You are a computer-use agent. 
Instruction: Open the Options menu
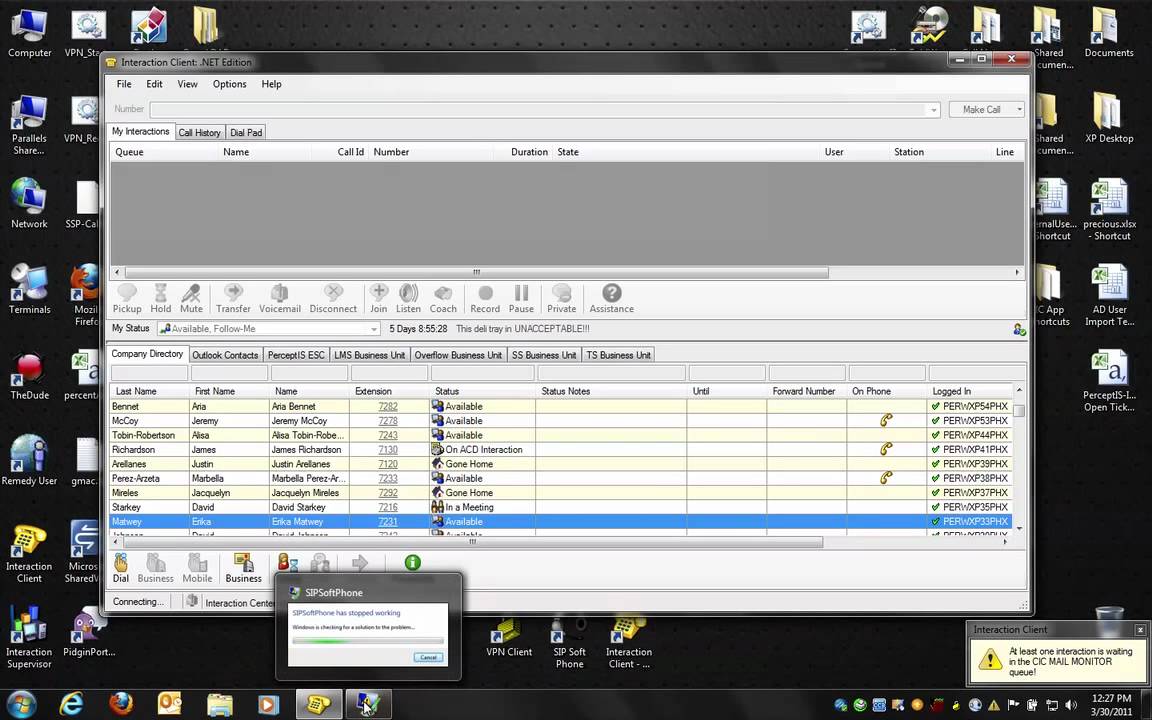[x=229, y=84]
